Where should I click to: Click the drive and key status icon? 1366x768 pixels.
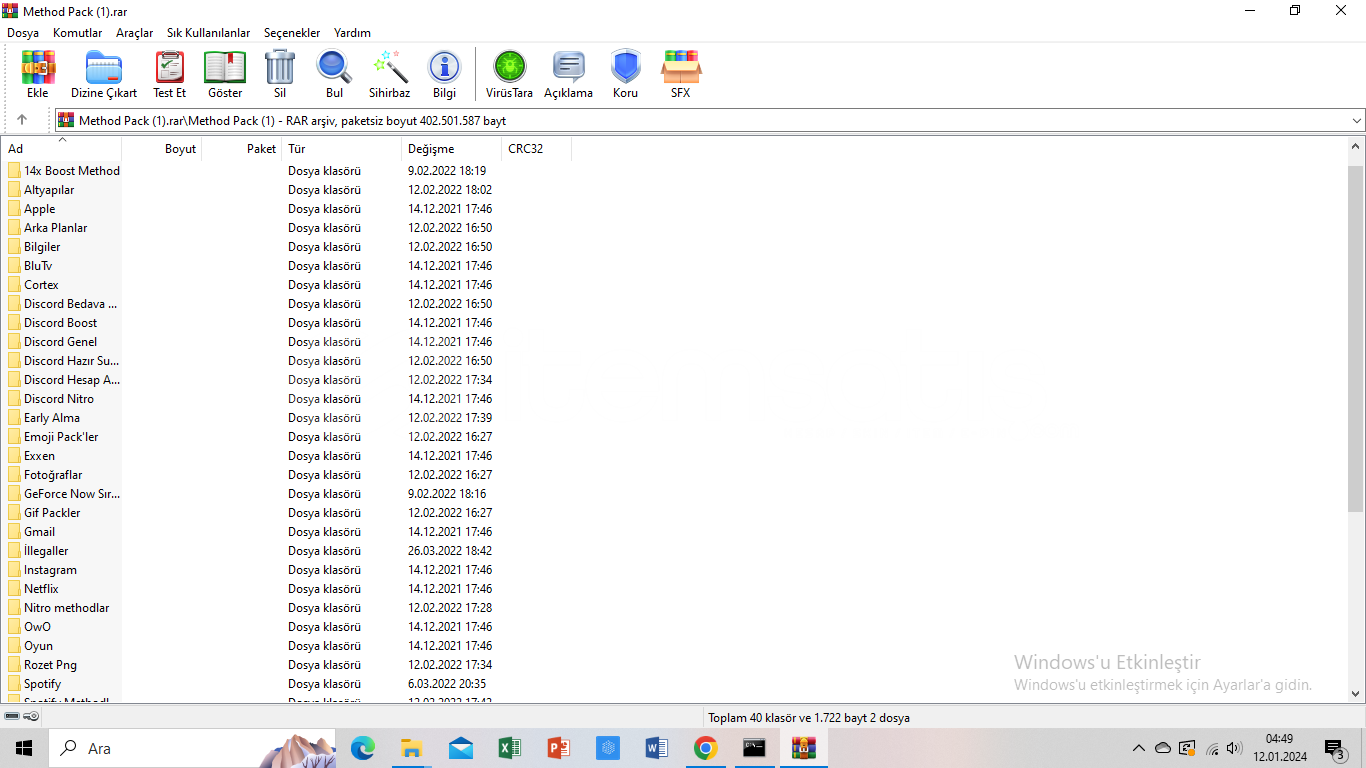click(21, 717)
